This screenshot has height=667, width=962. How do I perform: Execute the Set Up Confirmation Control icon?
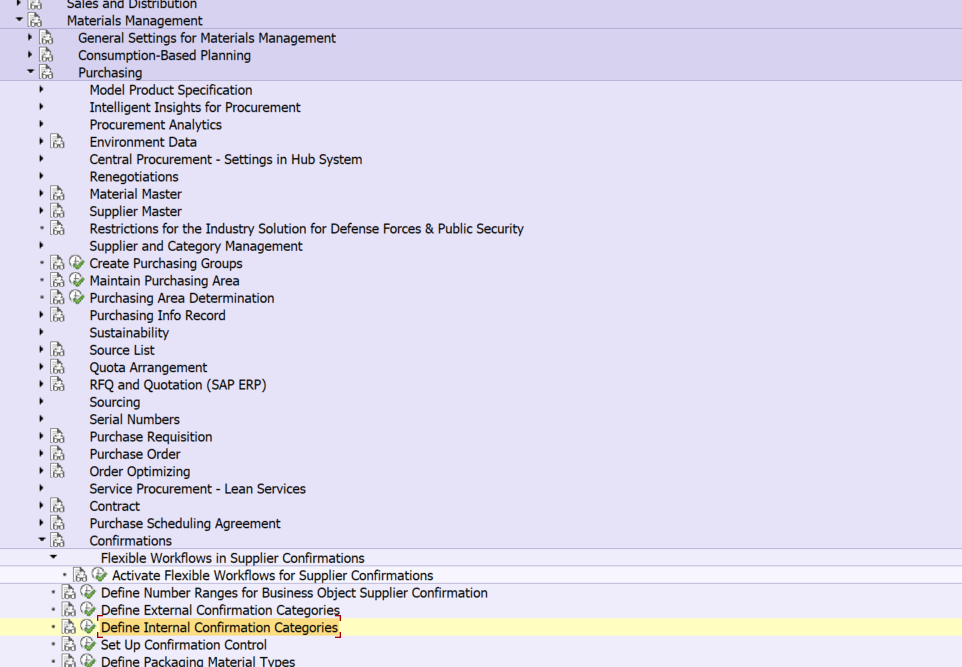(x=88, y=645)
